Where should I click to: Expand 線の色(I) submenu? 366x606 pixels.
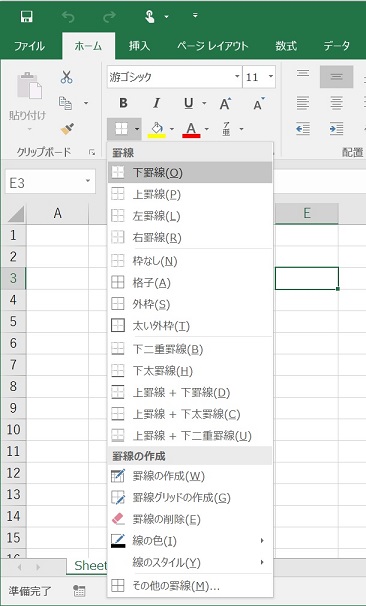click(190, 541)
